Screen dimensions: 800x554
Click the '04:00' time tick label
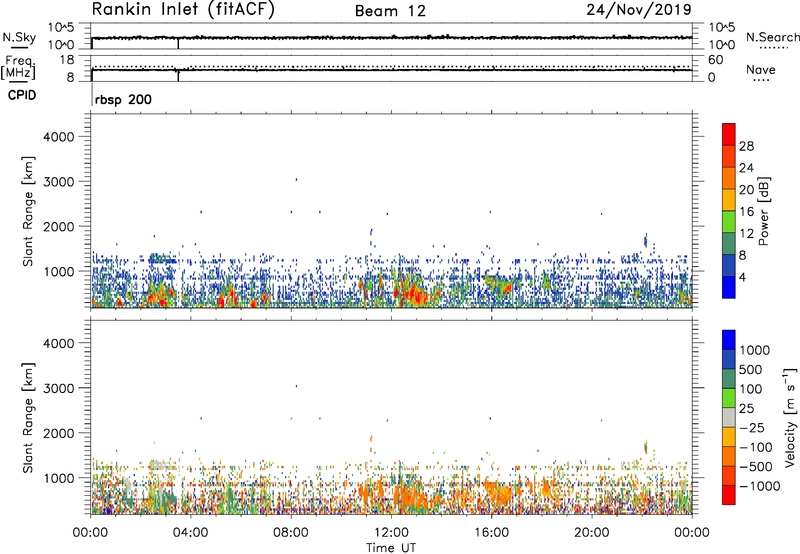pyautogui.click(x=190, y=533)
